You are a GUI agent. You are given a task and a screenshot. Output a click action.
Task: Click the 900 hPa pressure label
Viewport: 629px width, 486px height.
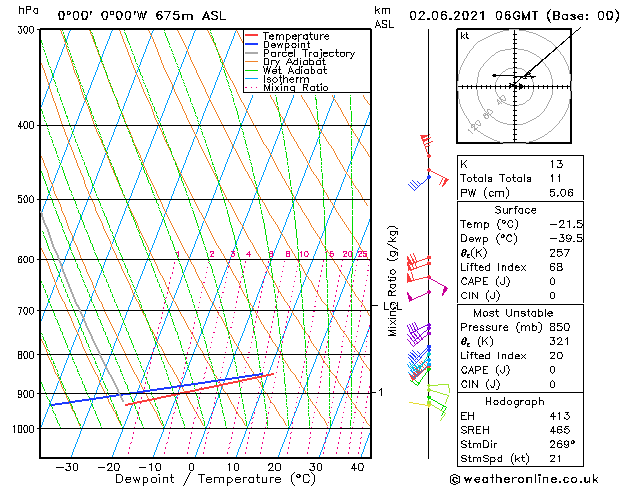[28, 394]
